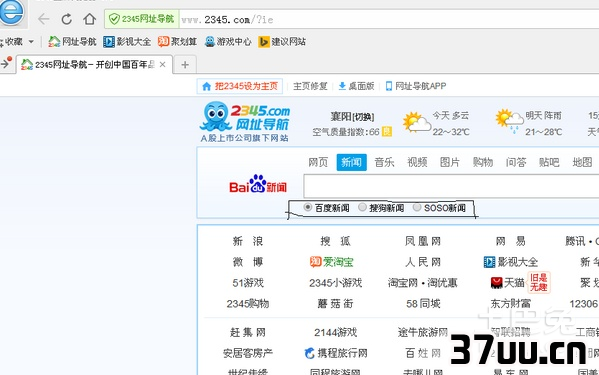
Task: Click today's sunny cloud weather icon
Action: tap(416, 123)
